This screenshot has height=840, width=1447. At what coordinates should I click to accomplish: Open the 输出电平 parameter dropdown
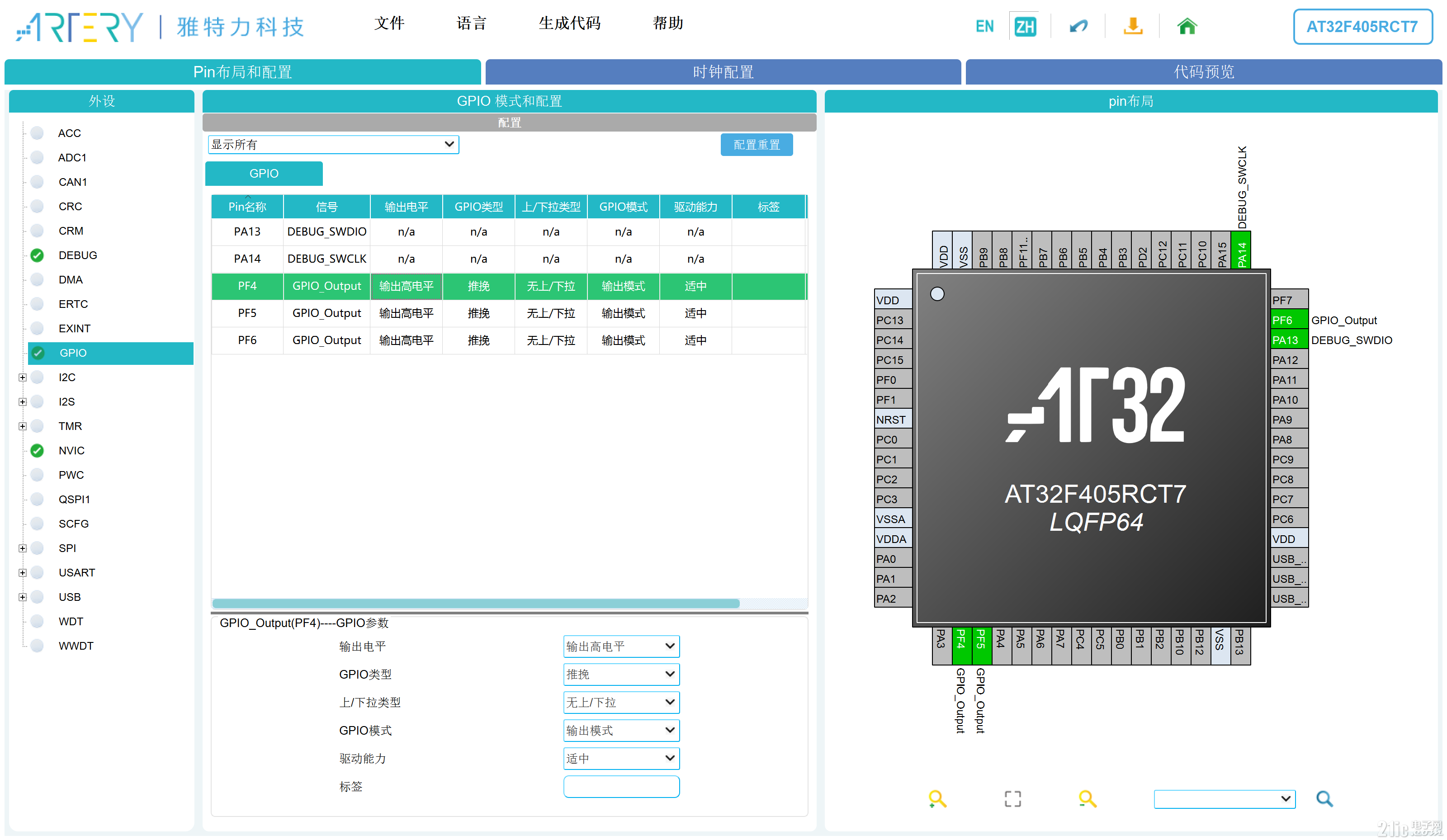[x=621, y=646]
